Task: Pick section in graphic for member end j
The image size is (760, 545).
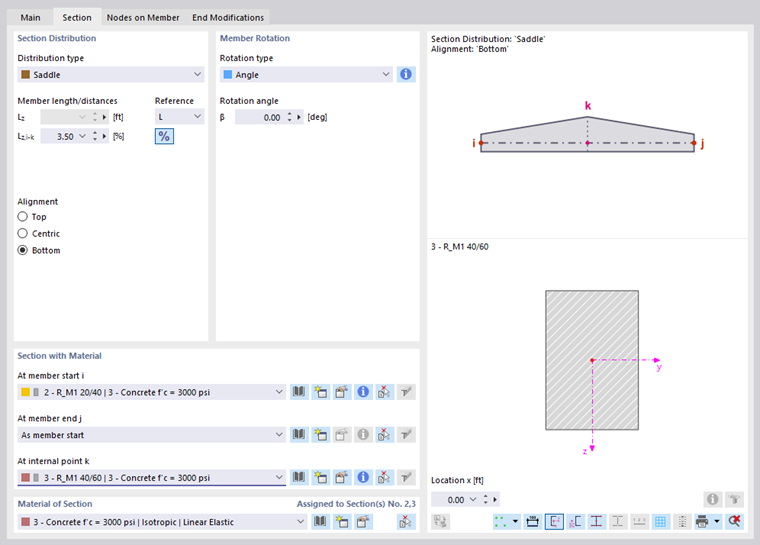Action: 384,434
